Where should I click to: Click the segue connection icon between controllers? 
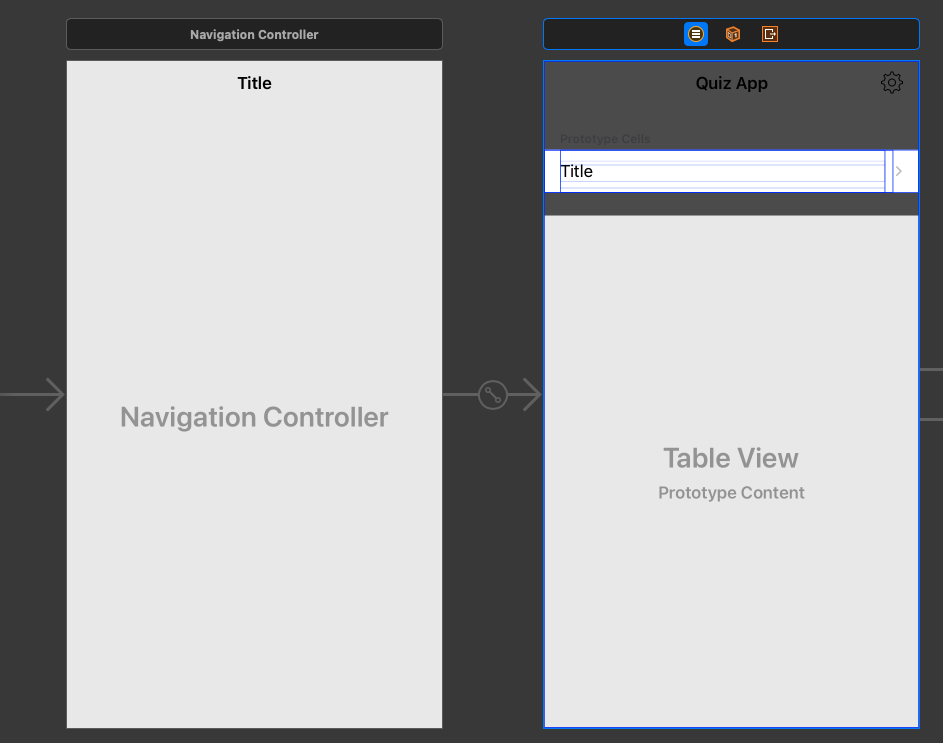click(491, 395)
